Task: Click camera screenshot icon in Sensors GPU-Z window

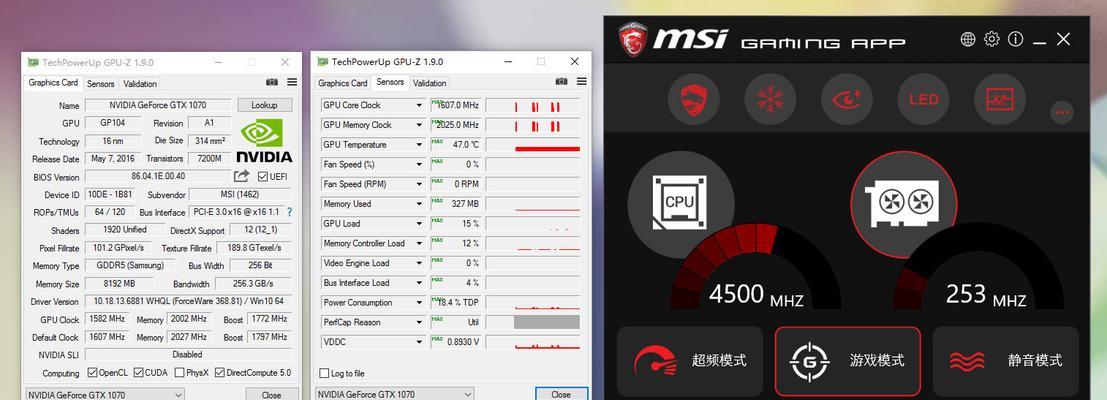Action: 561,82
